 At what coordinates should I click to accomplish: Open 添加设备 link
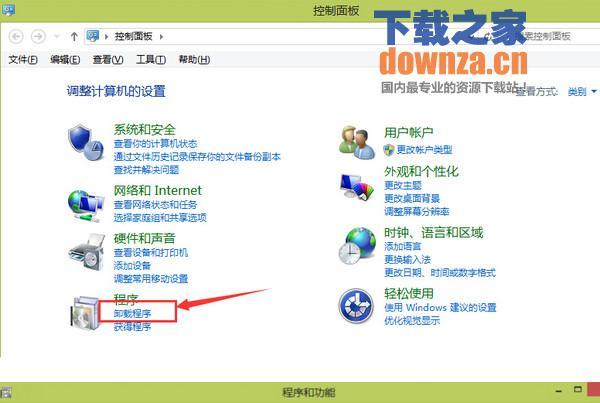pos(132,266)
